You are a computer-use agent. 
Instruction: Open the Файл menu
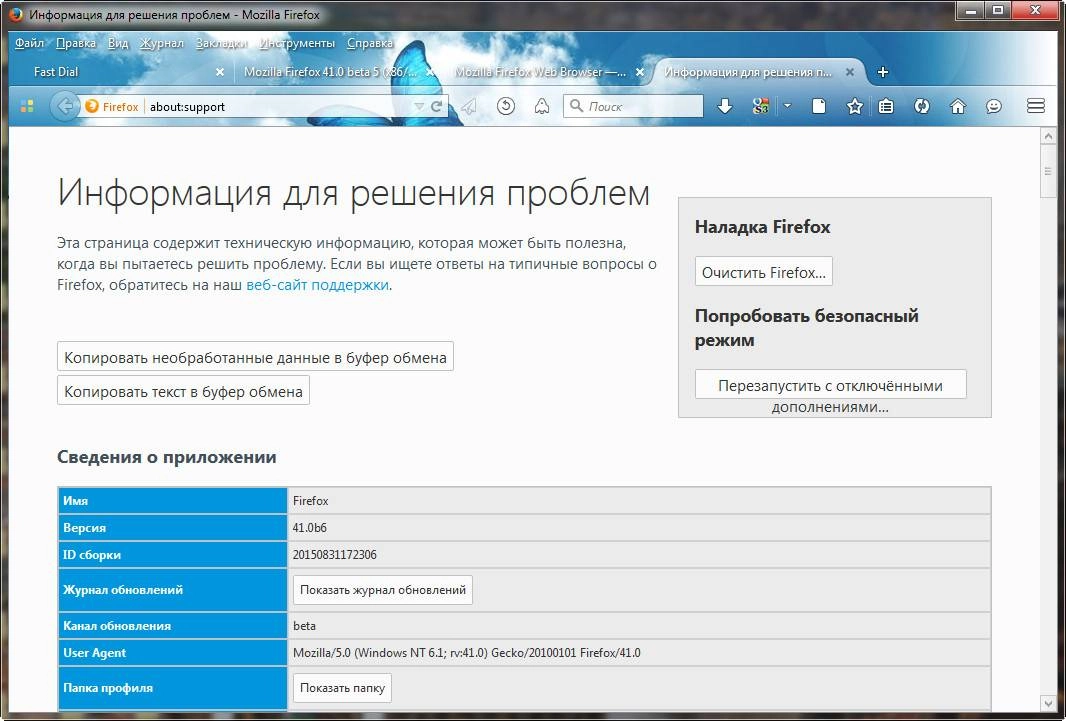point(29,43)
